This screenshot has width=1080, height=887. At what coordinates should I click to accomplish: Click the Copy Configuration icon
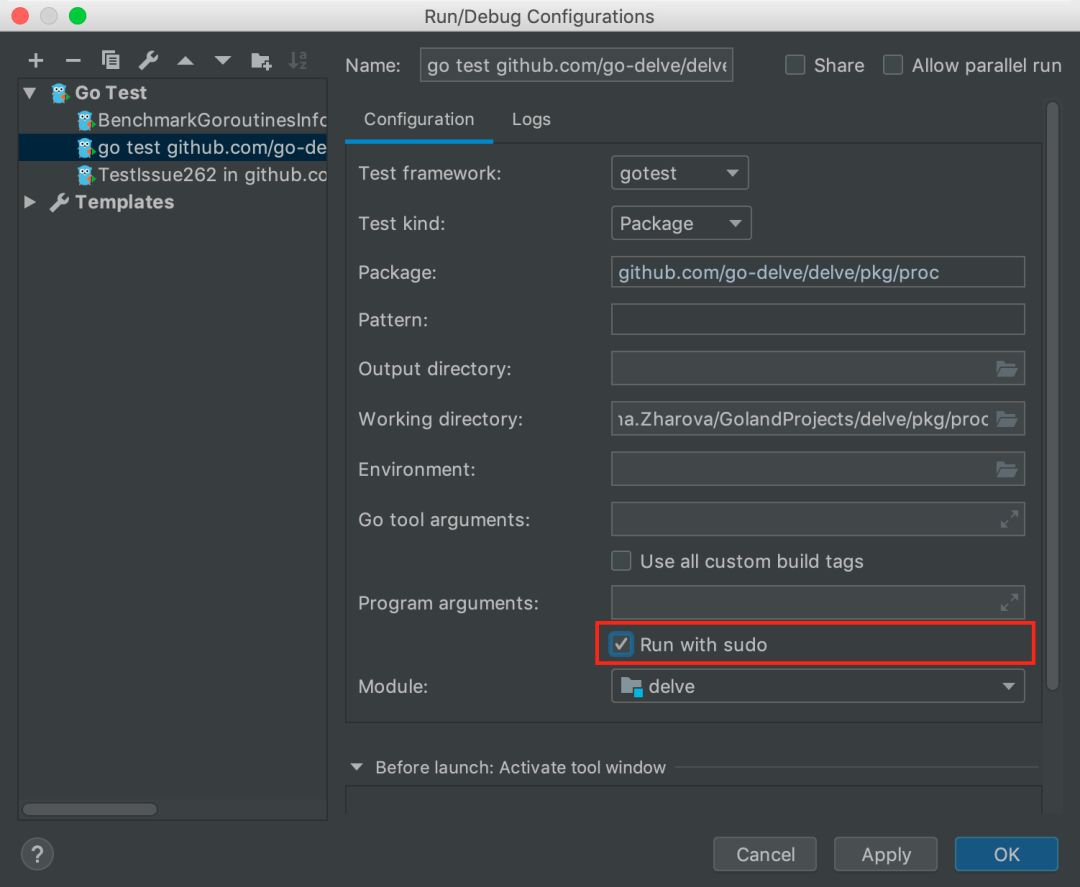tap(110, 61)
